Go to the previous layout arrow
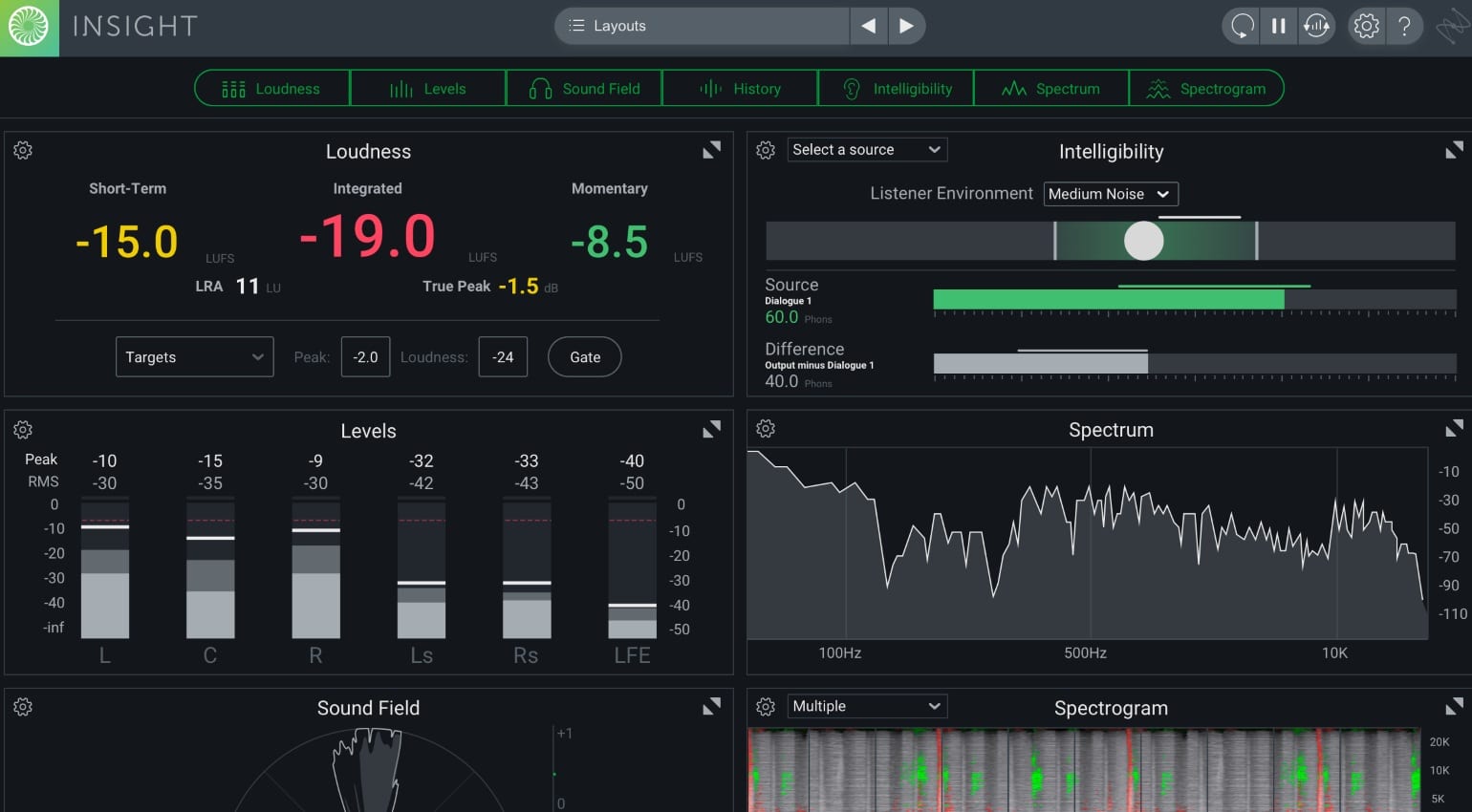The width and height of the screenshot is (1472, 812). point(869,26)
